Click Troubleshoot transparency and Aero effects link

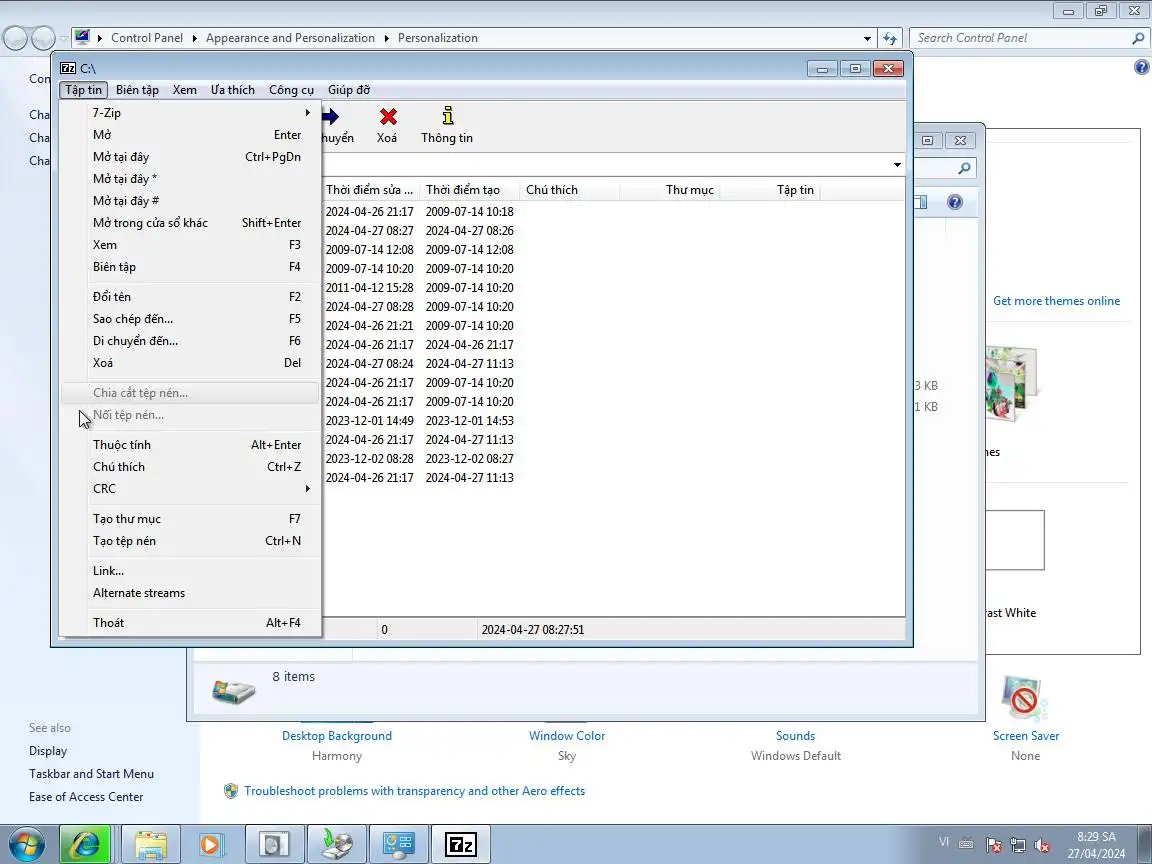coord(414,791)
